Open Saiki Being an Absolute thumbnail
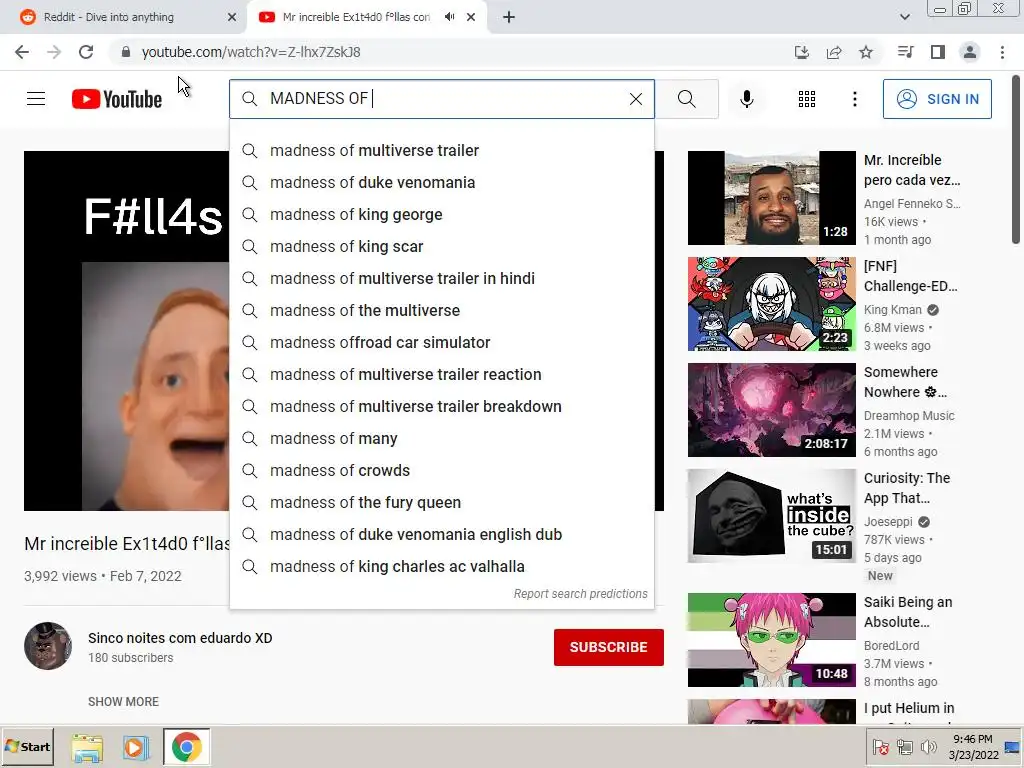Screen dimensions: 1024x768 [x=771, y=639]
